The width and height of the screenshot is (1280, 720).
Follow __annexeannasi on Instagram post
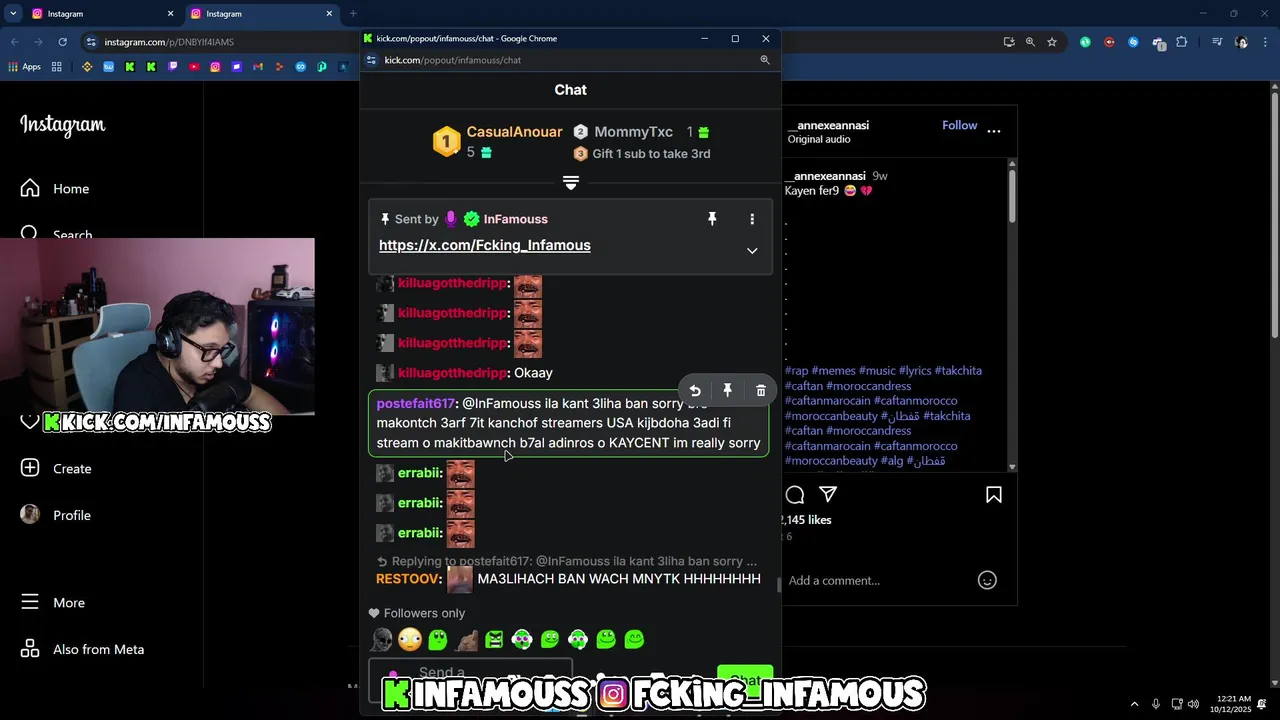[959, 125]
